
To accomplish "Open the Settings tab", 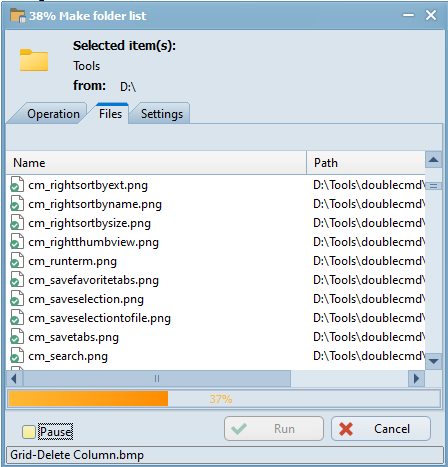I will [x=162, y=114].
